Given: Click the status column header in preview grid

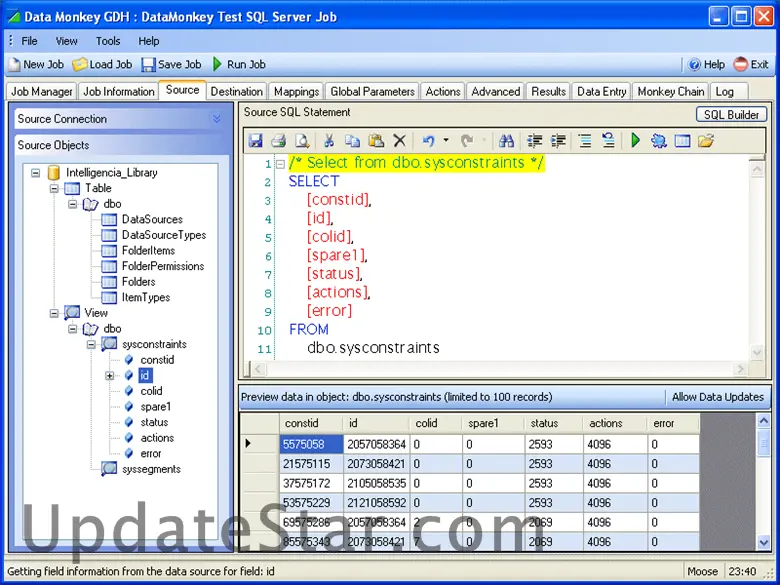Looking at the screenshot, I should pos(553,423).
